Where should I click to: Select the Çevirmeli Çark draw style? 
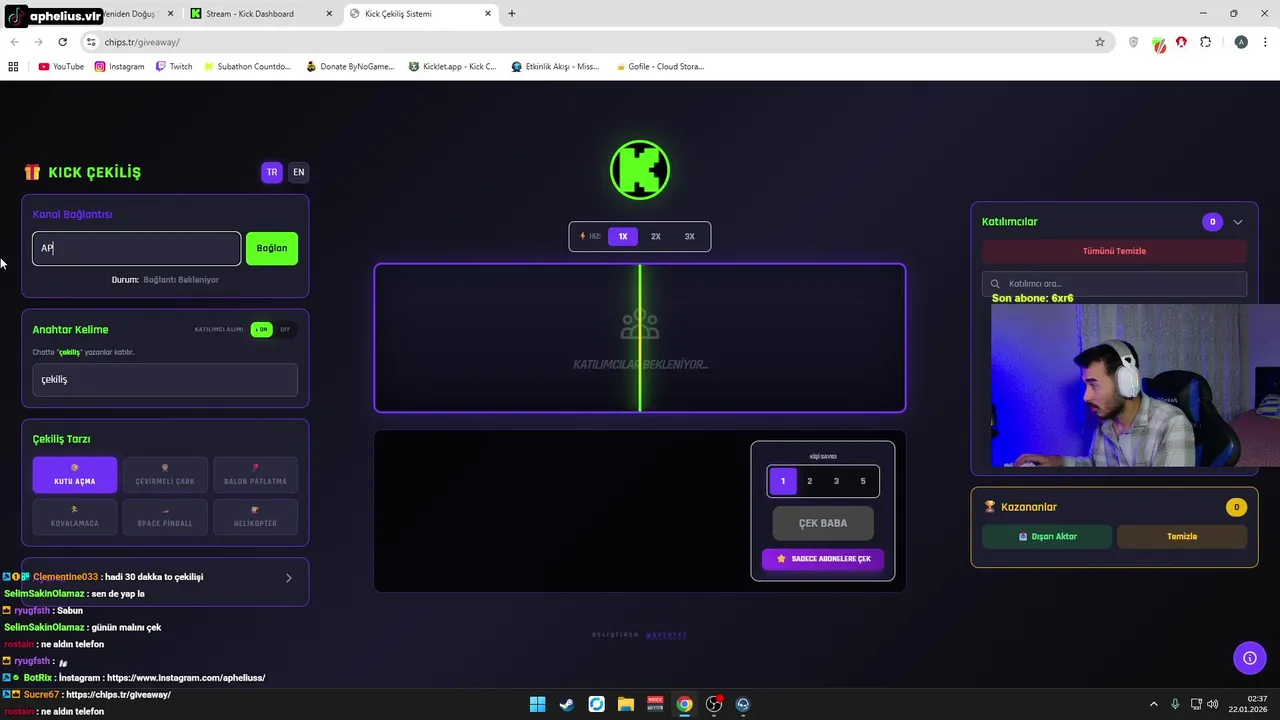(x=165, y=475)
